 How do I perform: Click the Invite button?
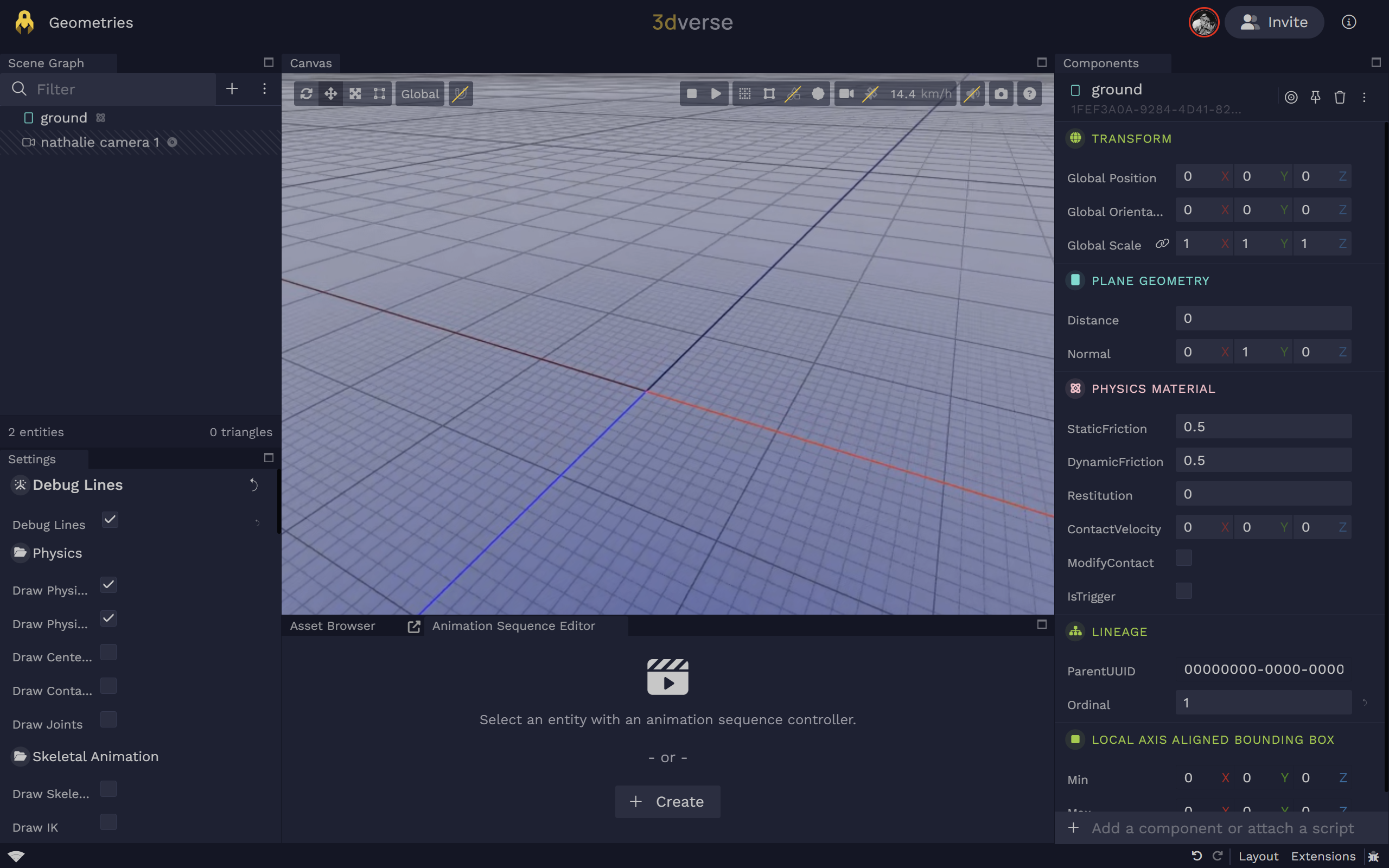[1274, 22]
